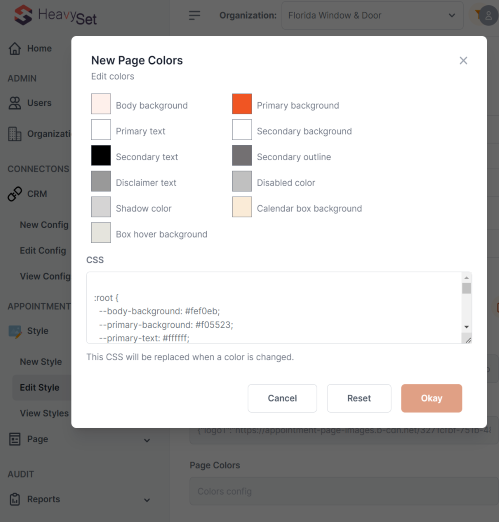
Task: Click the Cancel button
Action: click(x=282, y=398)
